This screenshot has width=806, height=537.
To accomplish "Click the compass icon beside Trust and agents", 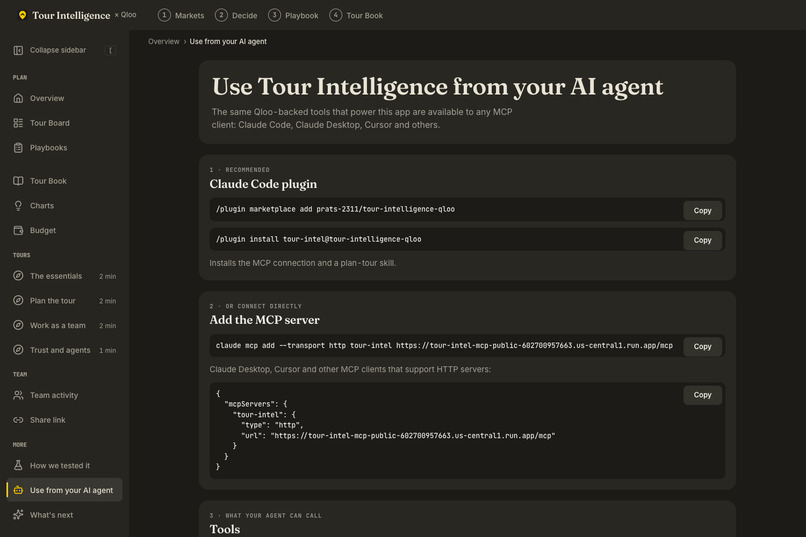I will point(18,350).
